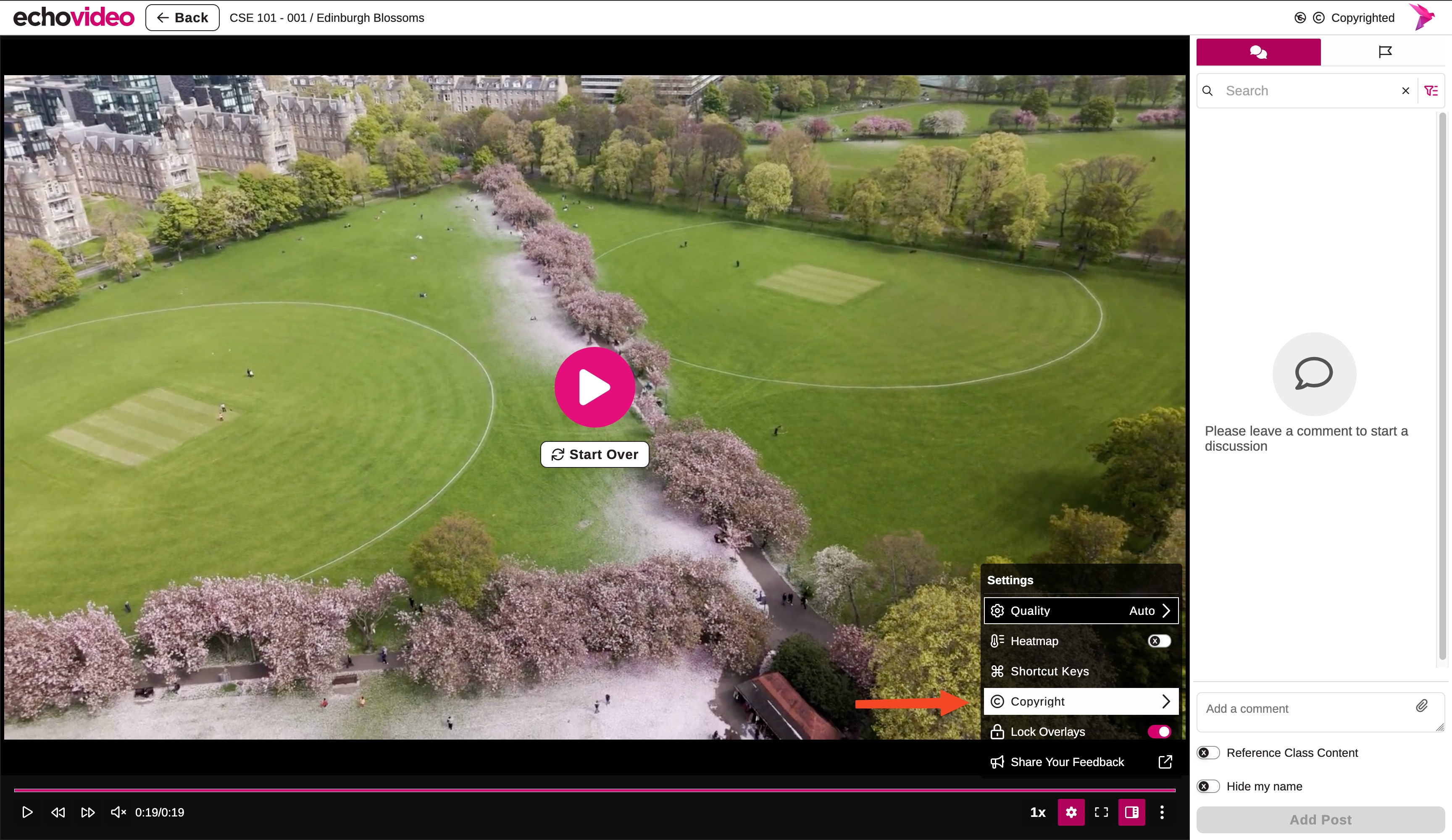This screenshot has height=840, width=1452.
Task: Click the fast forward icon
Action: 88,812
